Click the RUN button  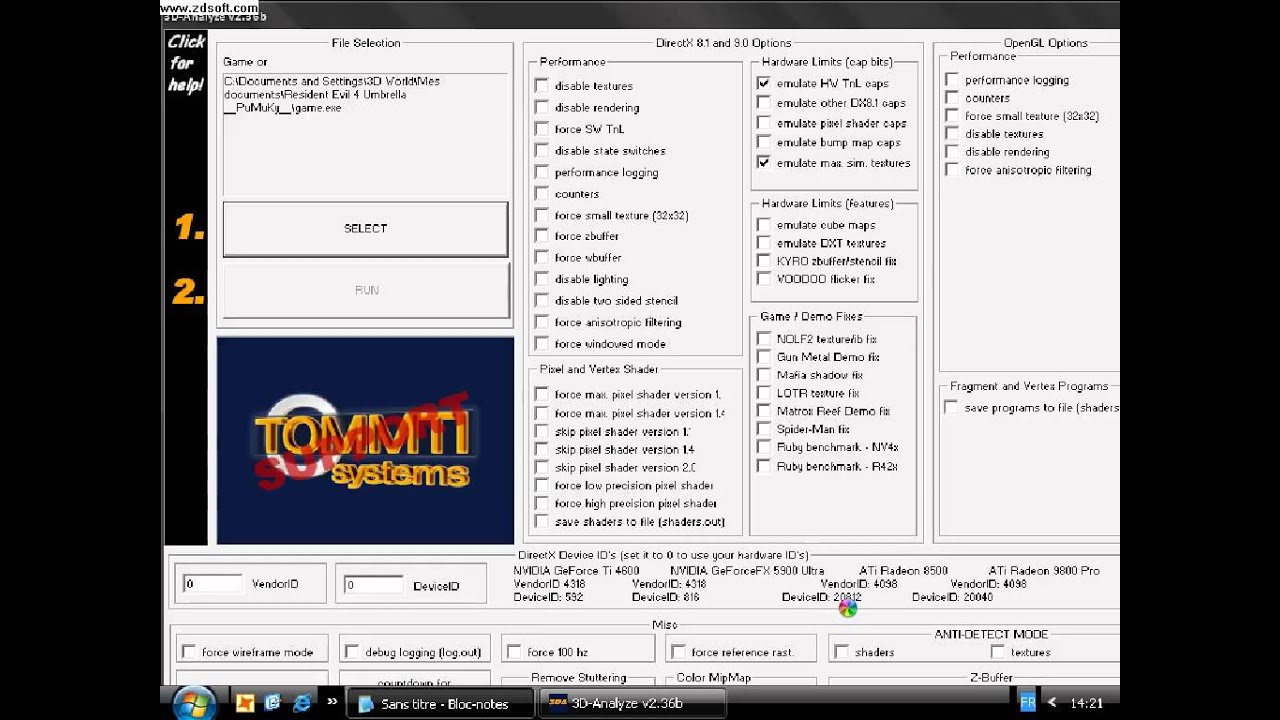(x=366, y=290)
